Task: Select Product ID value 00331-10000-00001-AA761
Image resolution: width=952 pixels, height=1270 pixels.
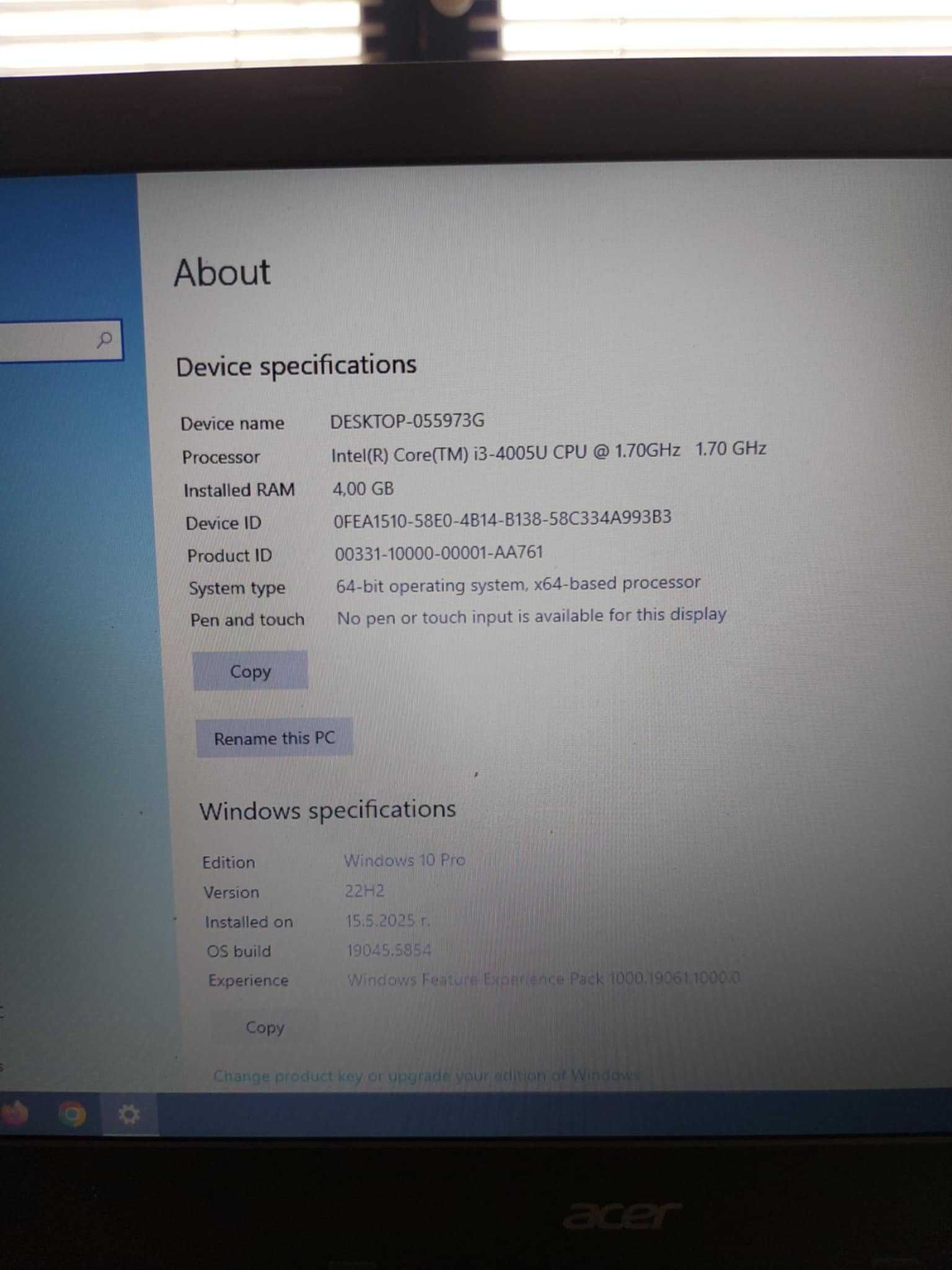Action: click(439, 553)
